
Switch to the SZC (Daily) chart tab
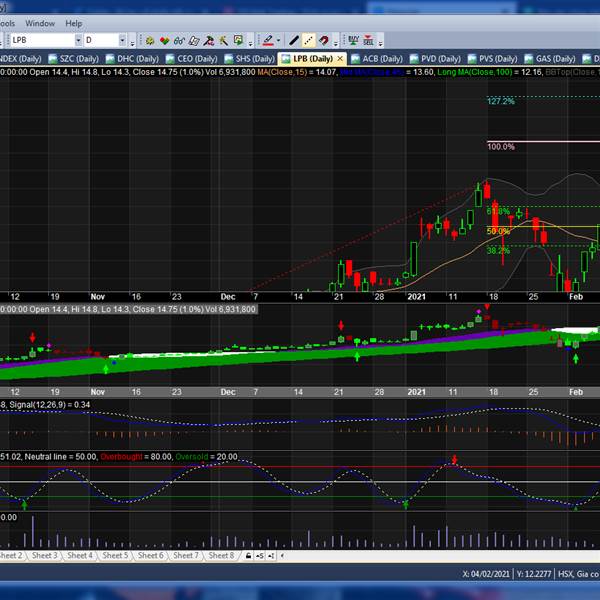click(74, 59)
